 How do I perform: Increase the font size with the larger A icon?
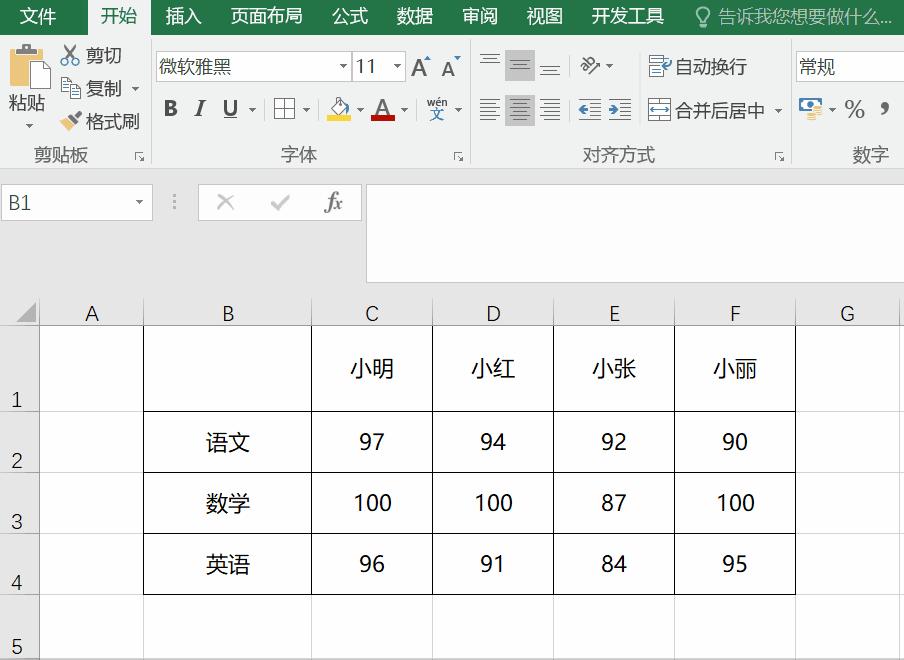[x=419, y=68]
